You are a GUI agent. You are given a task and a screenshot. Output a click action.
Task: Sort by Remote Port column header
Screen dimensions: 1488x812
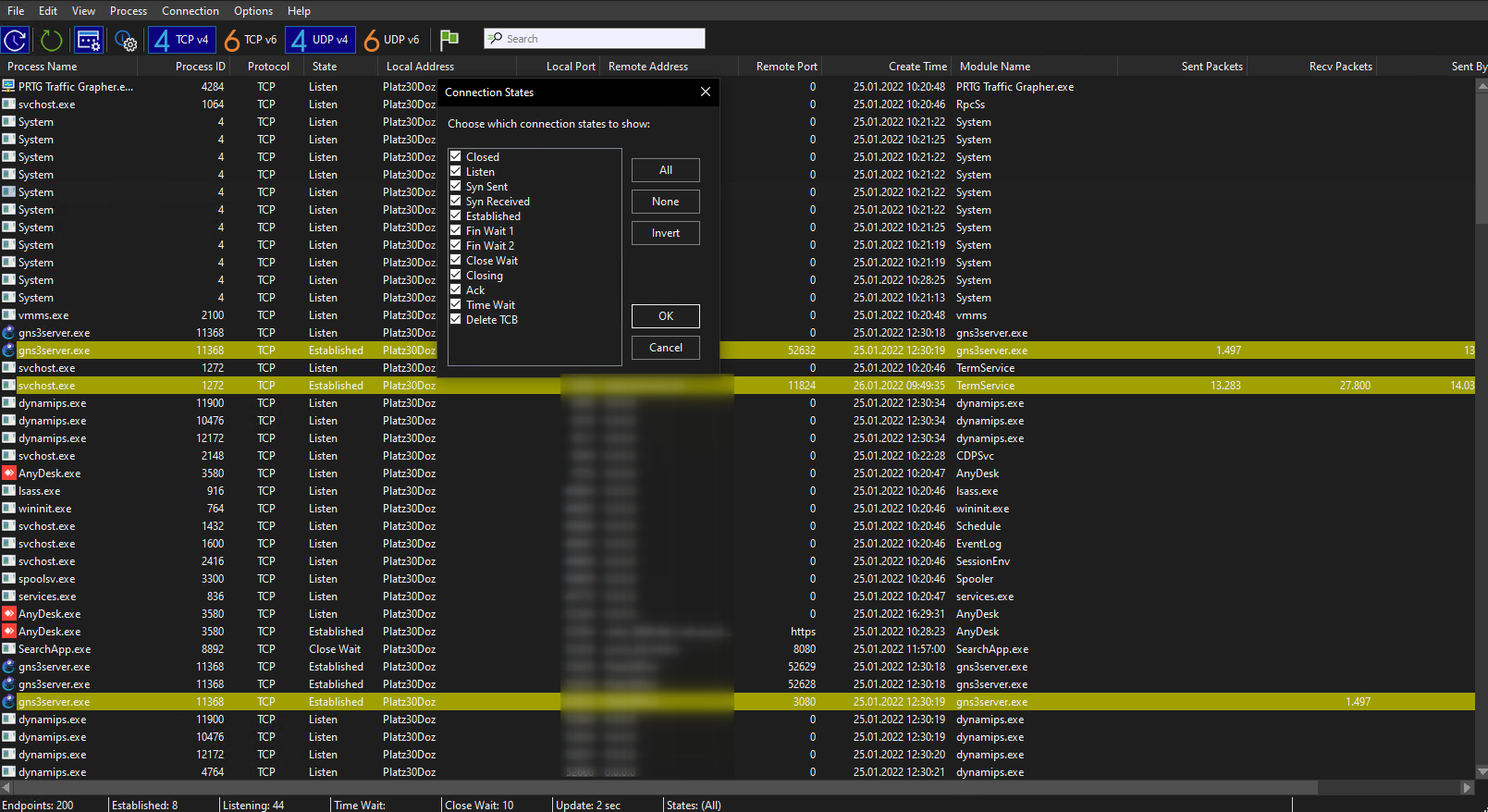pos(781,67)
